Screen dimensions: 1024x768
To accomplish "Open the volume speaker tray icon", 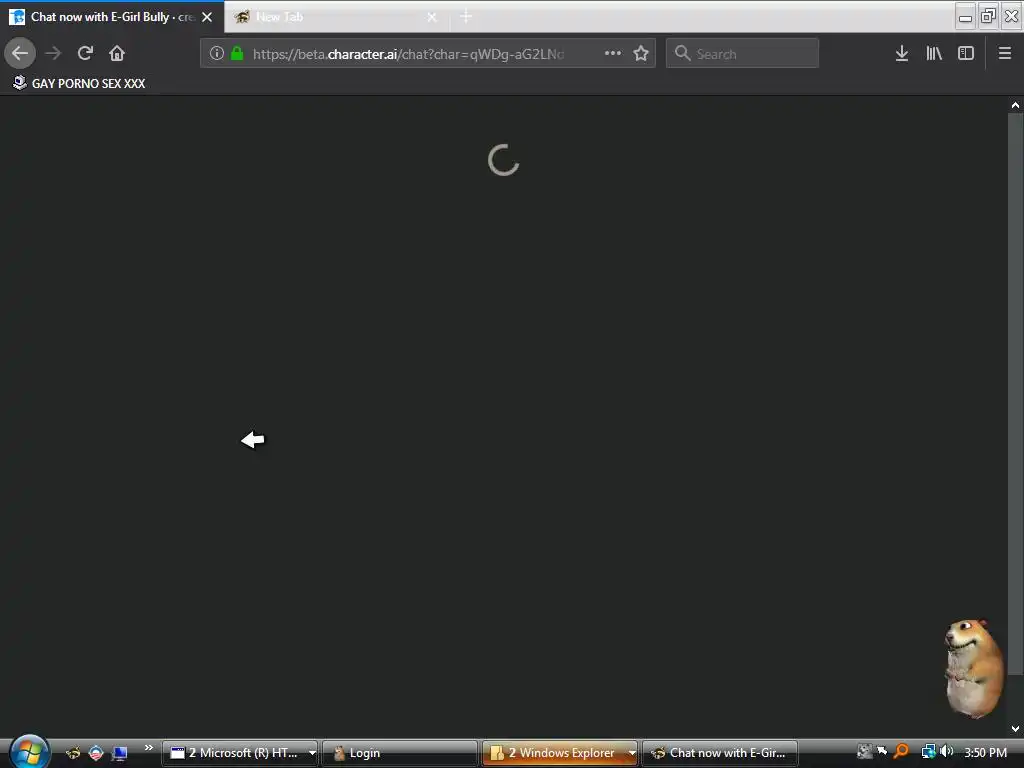I will (x=946, y=752).
